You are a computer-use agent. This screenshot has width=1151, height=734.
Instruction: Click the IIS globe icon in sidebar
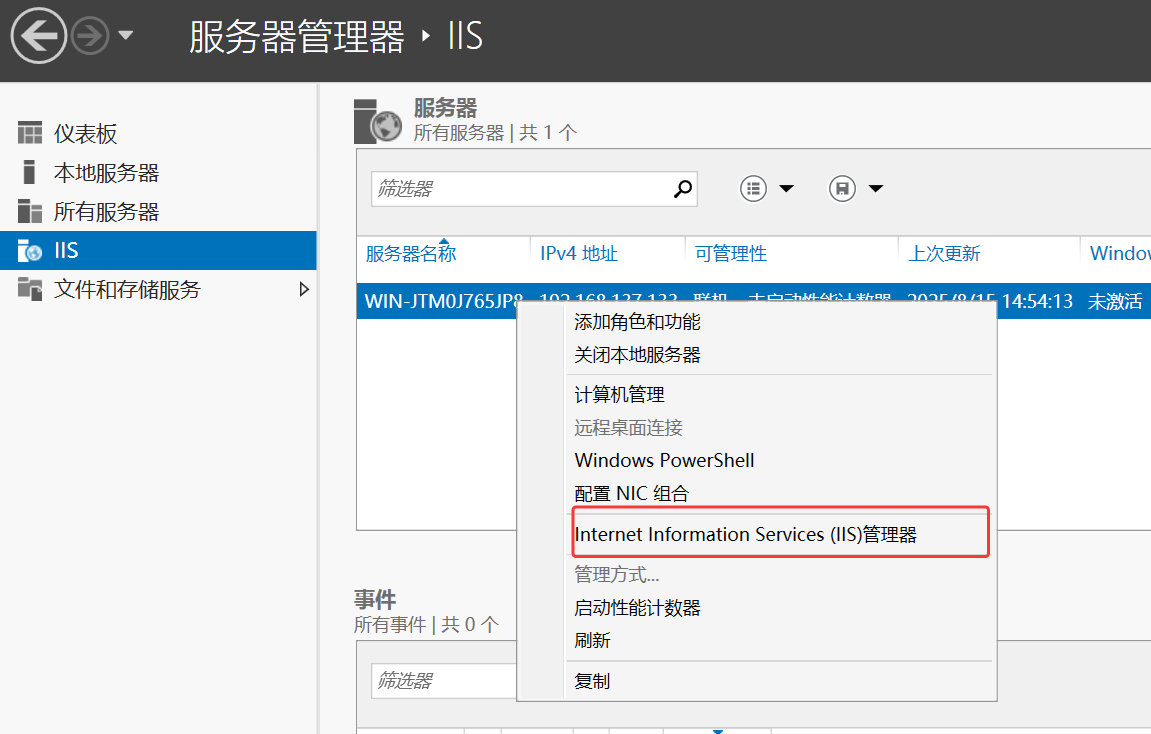click(30, 250)
